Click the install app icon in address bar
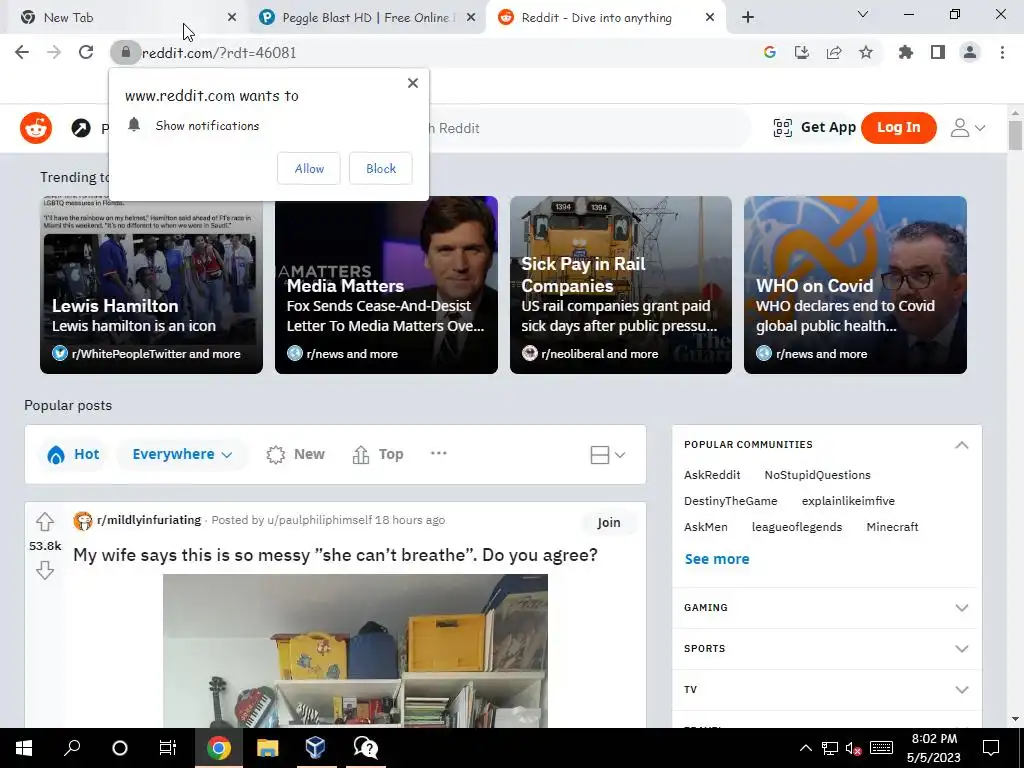 802,52
